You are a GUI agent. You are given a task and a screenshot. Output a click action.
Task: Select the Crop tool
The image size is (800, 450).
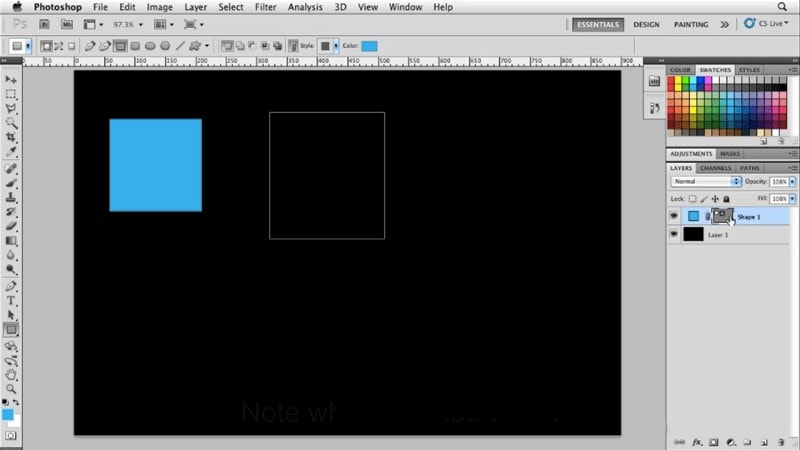point(11,137)
